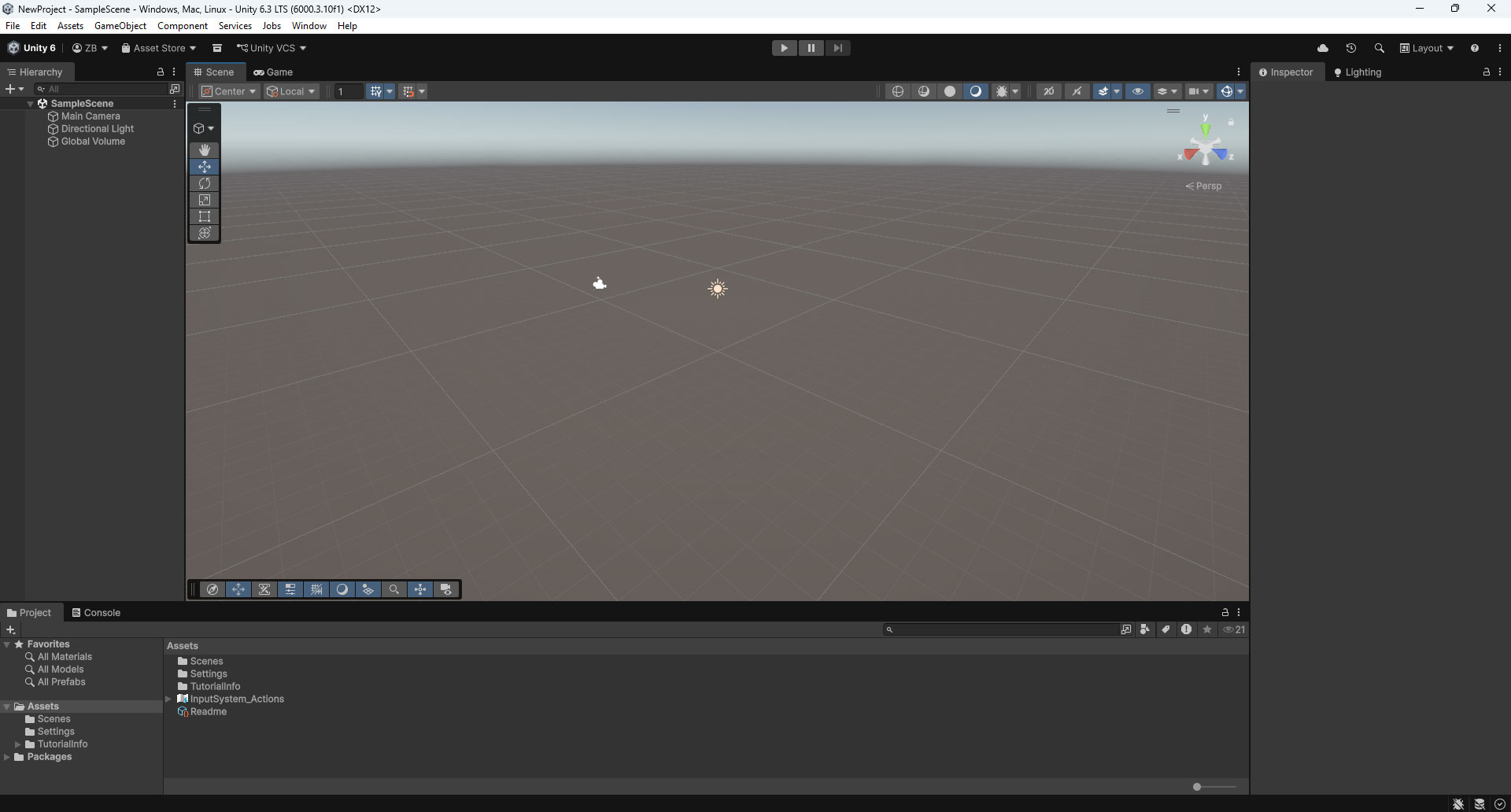
Task: Open the search magnifier in the Scene overlay
Action: [x=393, y=589]
